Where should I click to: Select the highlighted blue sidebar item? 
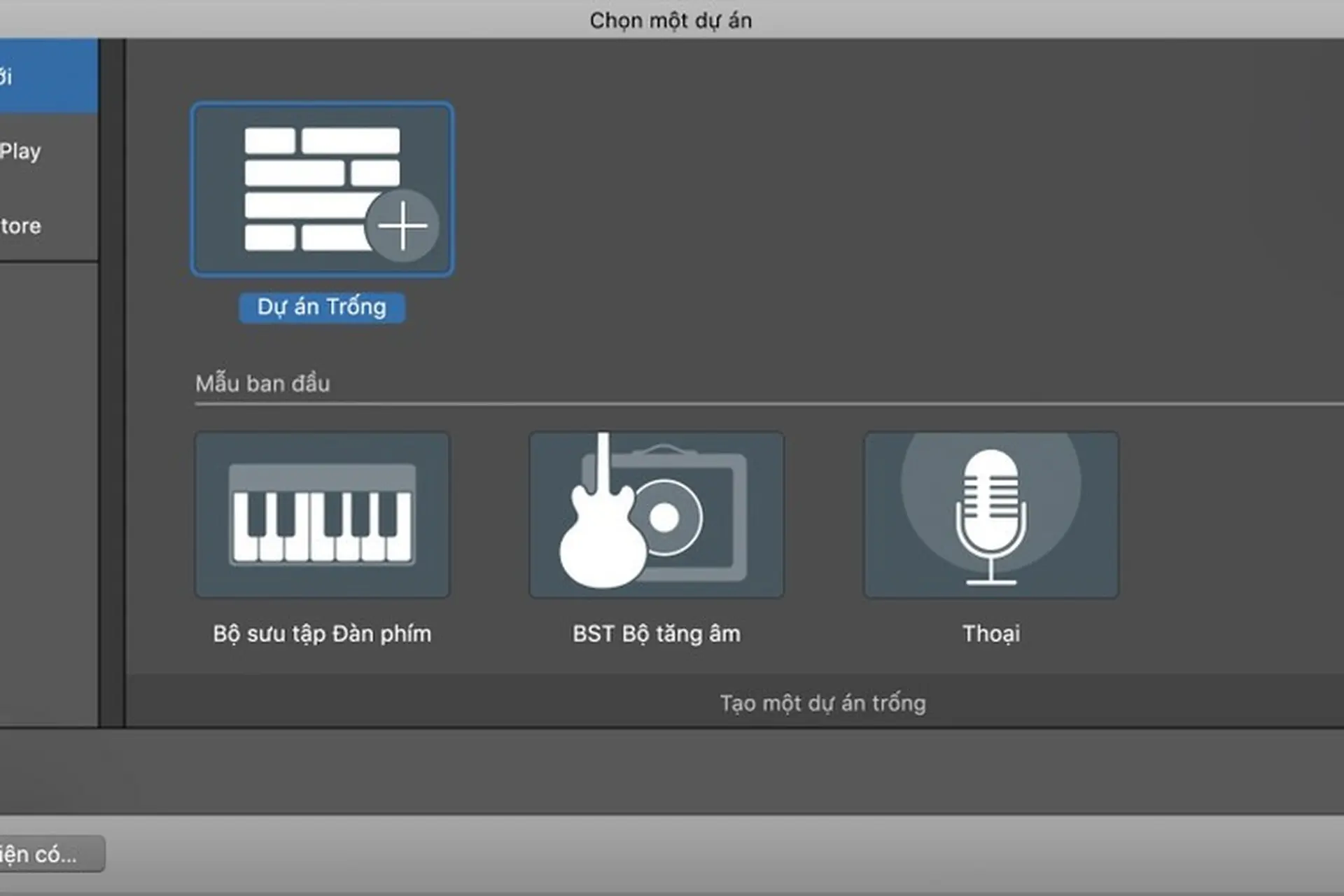click(49, 76)
